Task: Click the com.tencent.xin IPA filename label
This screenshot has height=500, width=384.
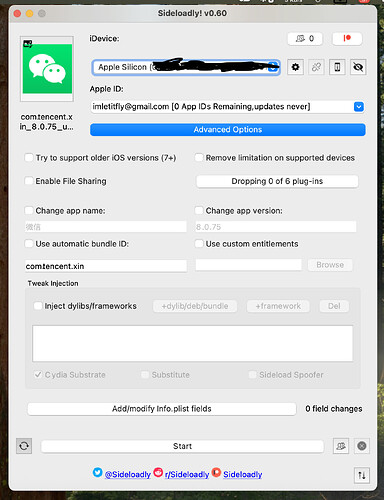Action: coord(47,122)
